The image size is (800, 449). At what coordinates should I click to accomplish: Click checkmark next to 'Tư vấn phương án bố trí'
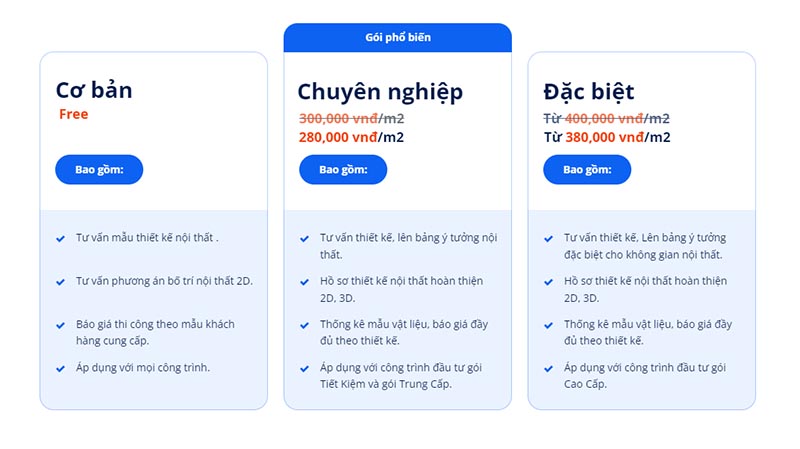tap(62, 282)
